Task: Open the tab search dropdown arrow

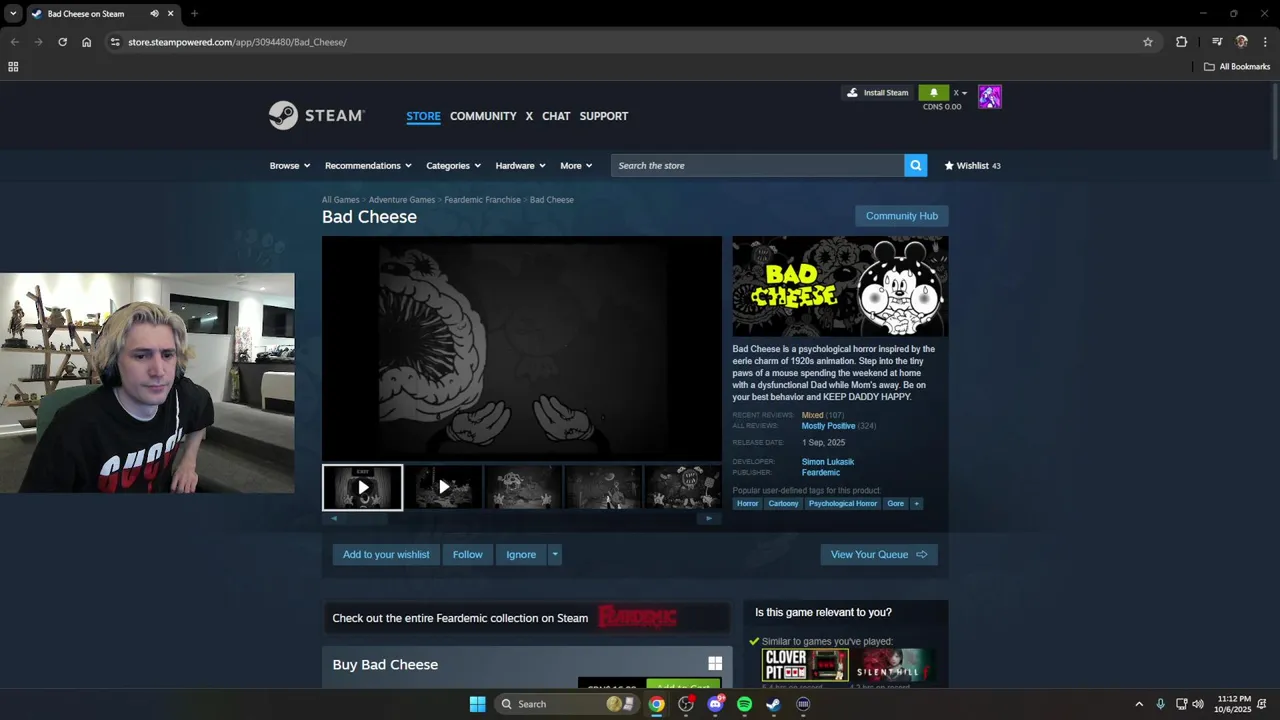Action: (13, 14)
